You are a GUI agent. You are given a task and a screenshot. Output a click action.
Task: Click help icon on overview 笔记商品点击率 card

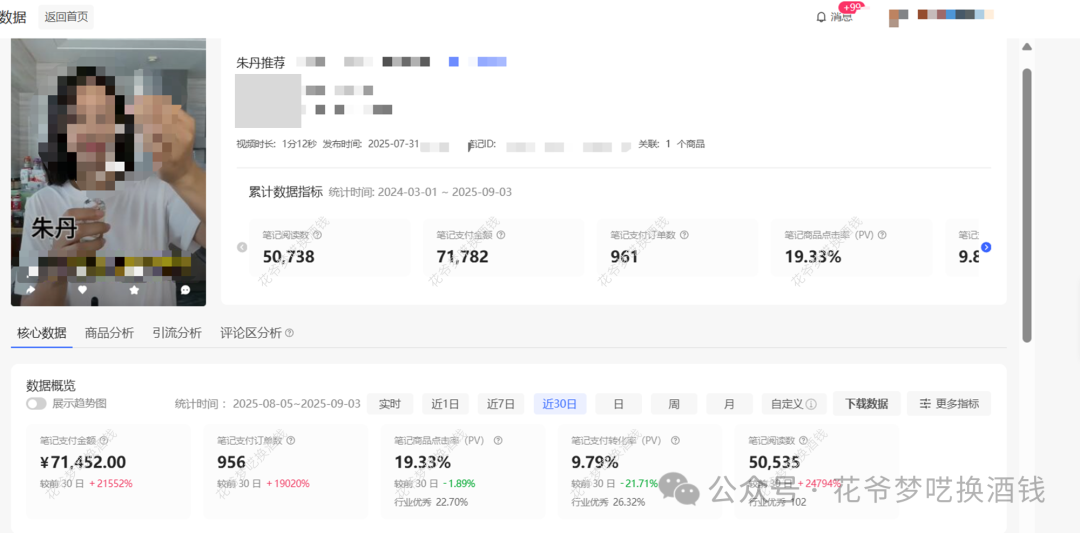pos(498,441)
